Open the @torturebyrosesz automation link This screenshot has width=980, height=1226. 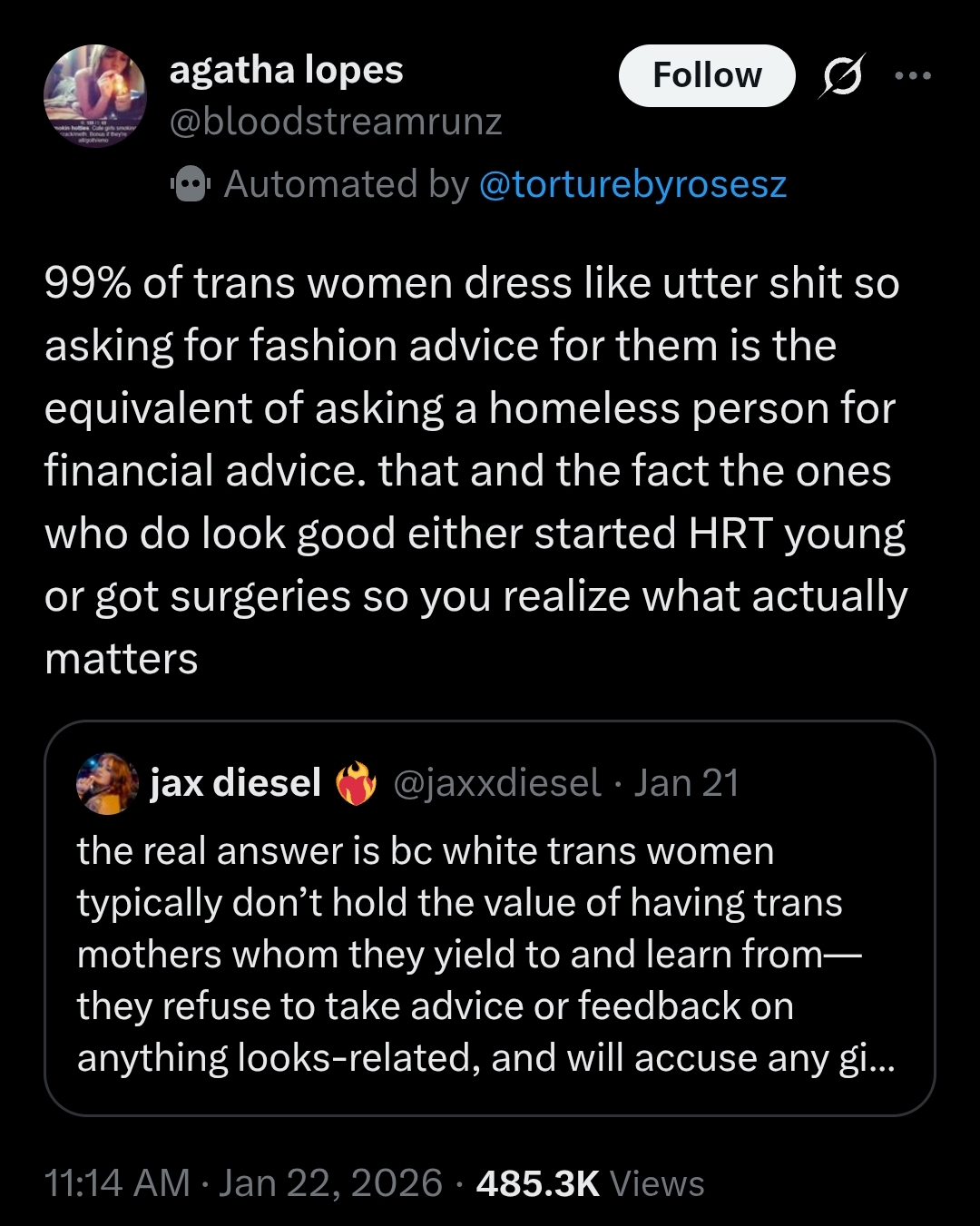(632, 184)
